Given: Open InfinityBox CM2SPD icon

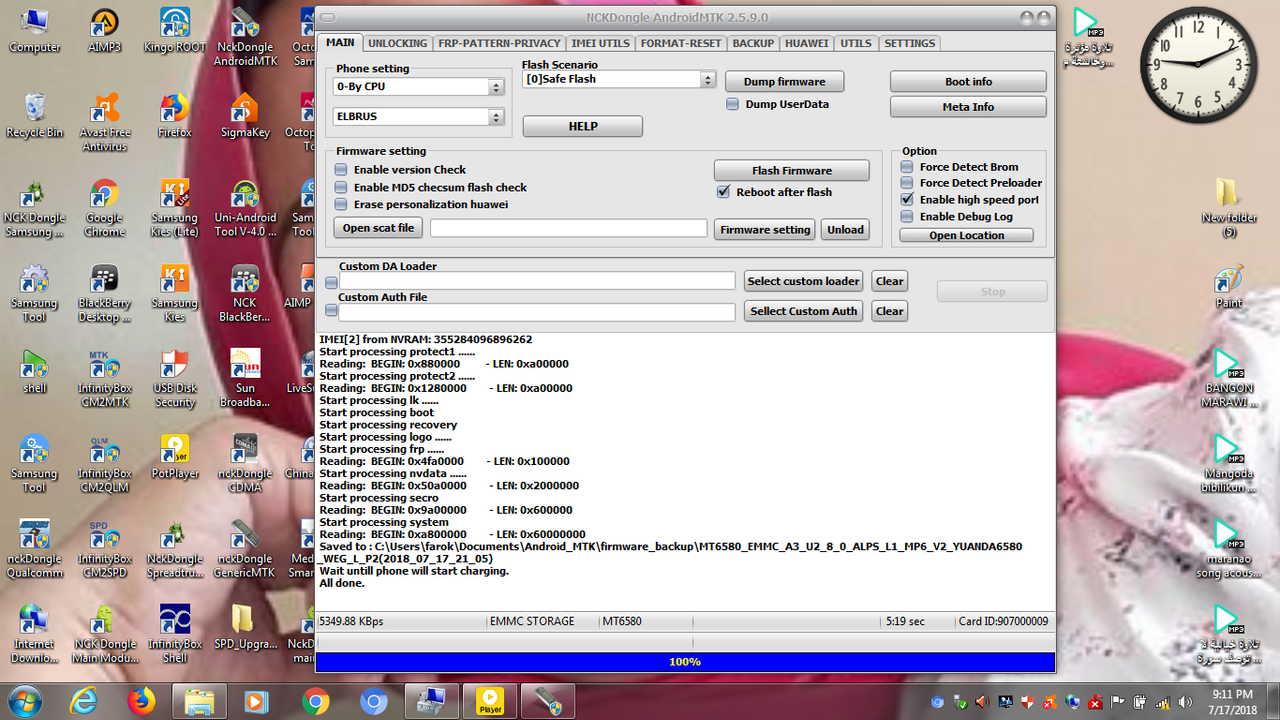Looking at the screenshot, I should (x=104, y=548).
